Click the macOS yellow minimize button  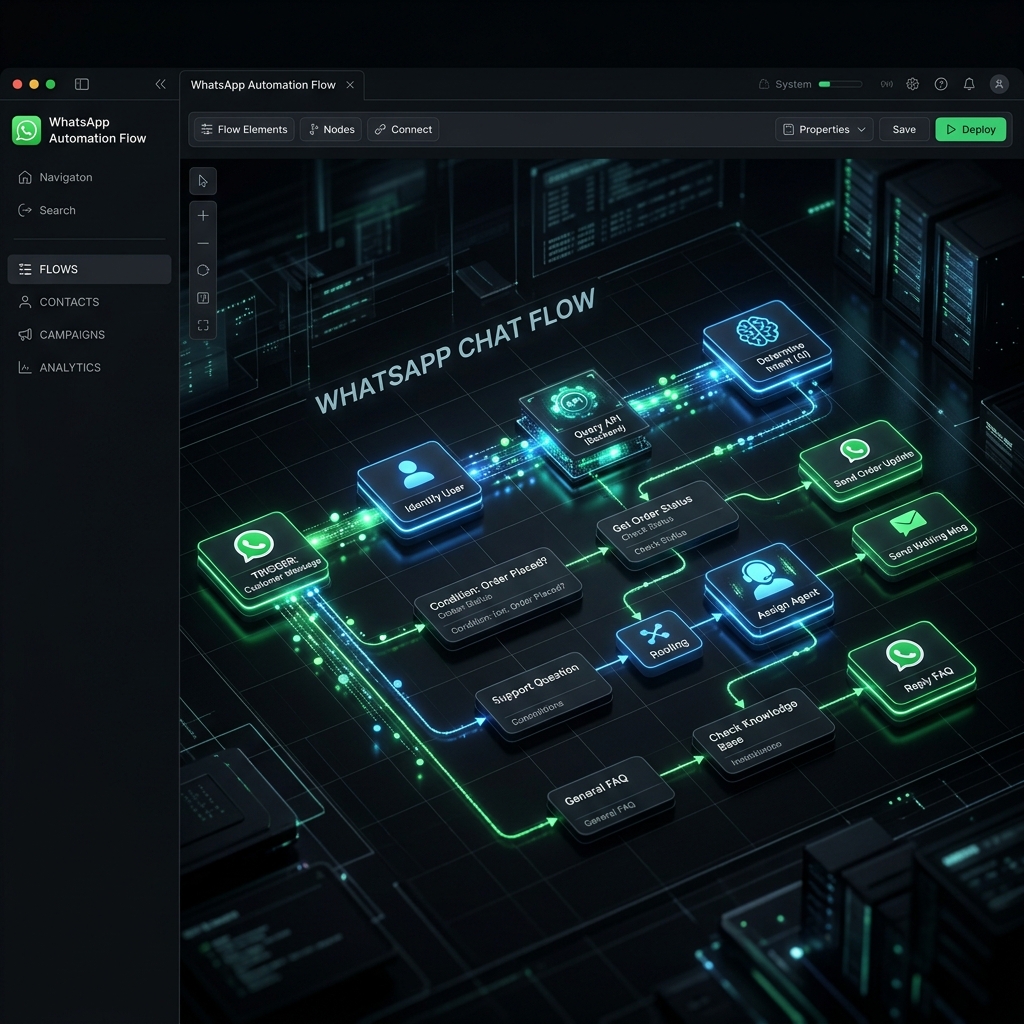click(x=34, y=84)
